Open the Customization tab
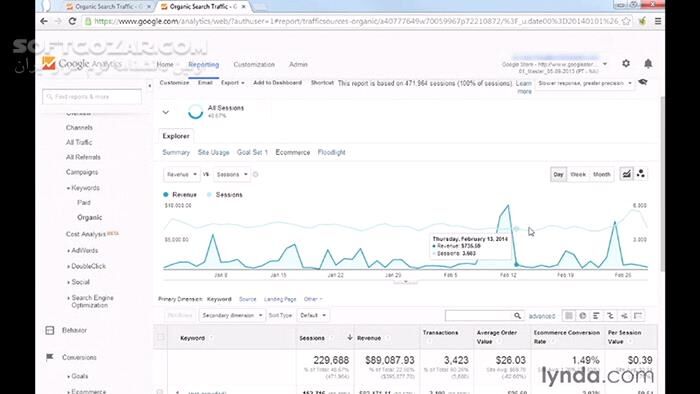The image size is (700, 394). coord(254,64)
